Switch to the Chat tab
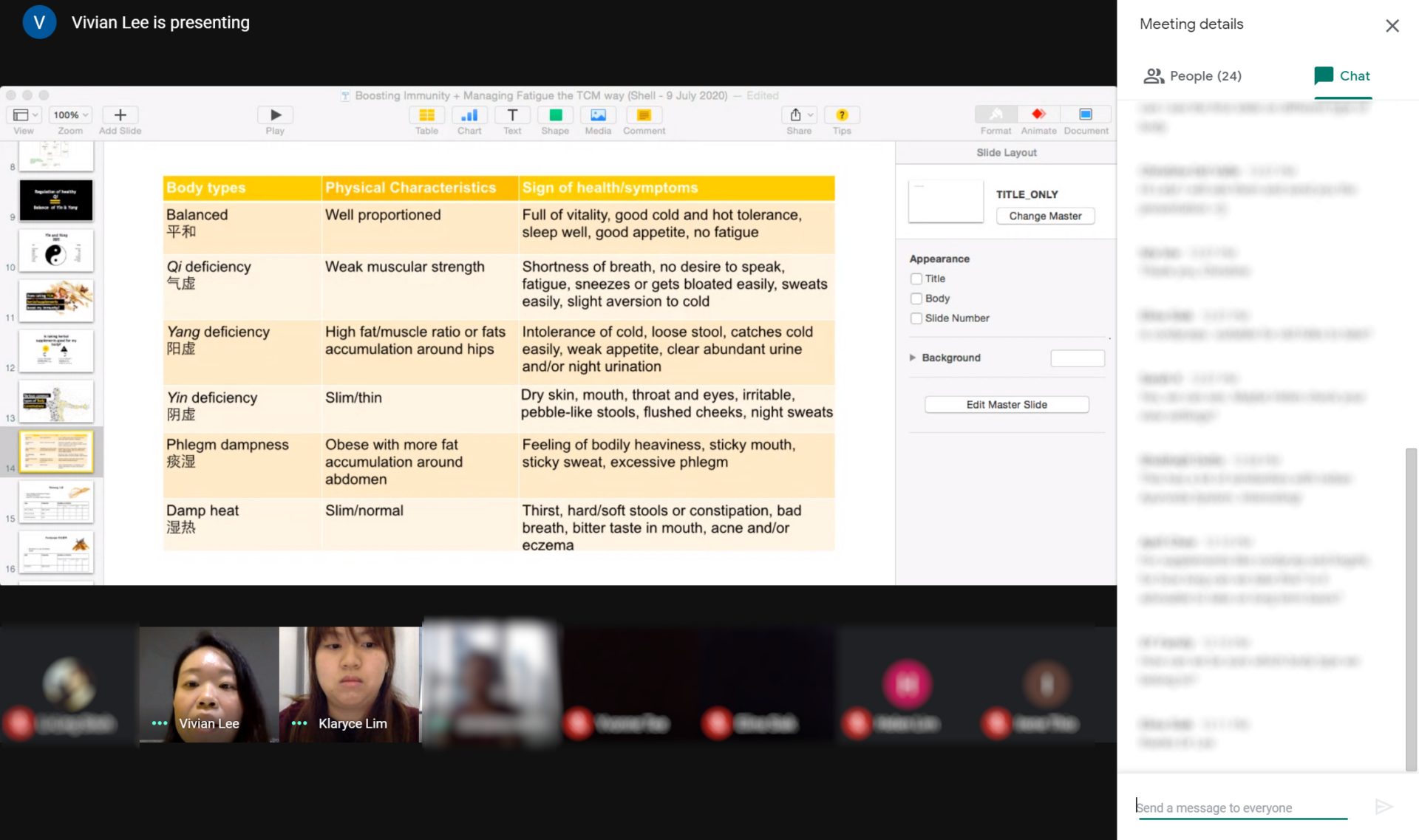 pyautogui.click(x=1342, y=76)
